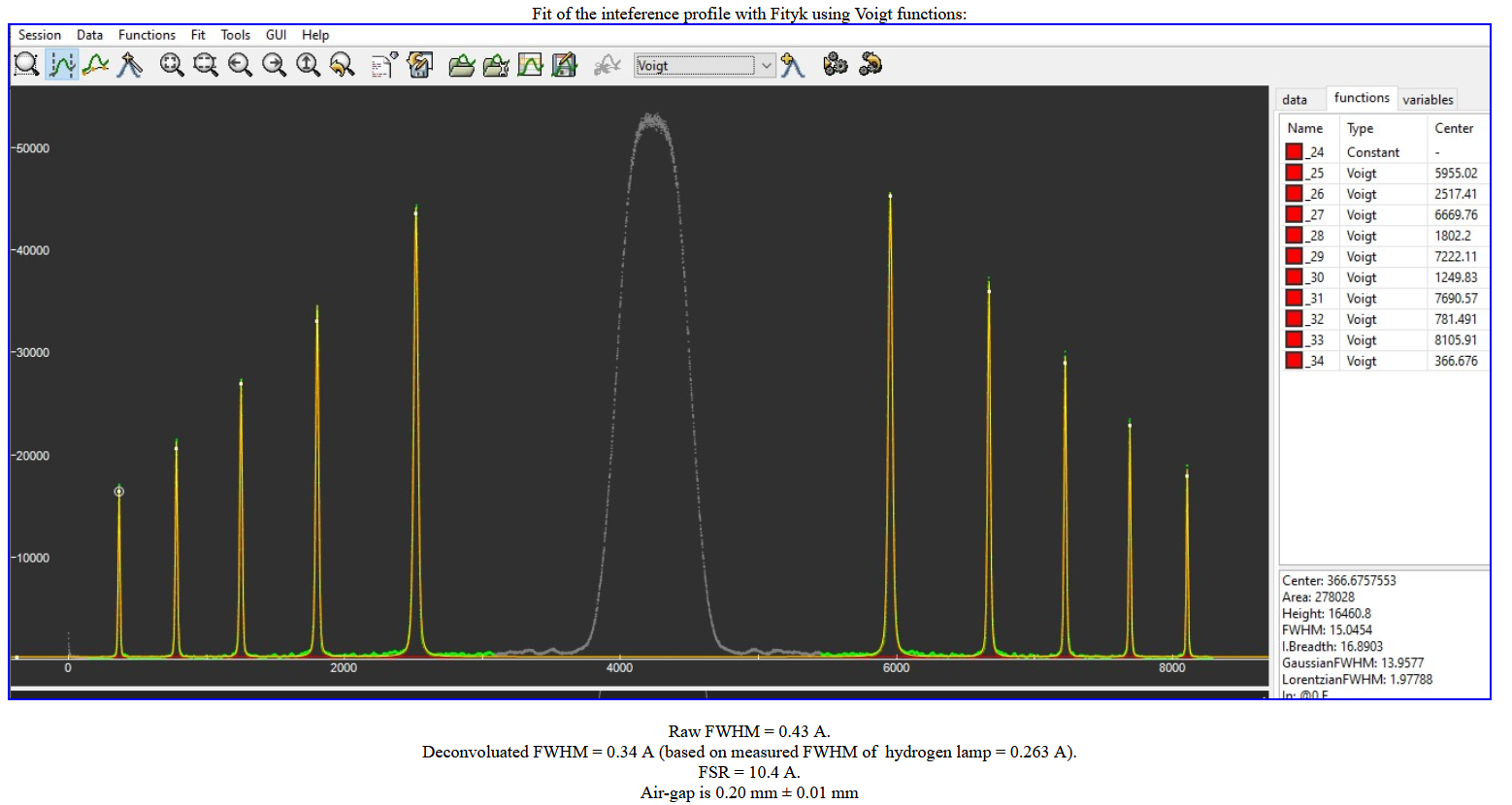The image size is (1512, 805).
Task: Open the Functions menu
Action: coord(147,35)
